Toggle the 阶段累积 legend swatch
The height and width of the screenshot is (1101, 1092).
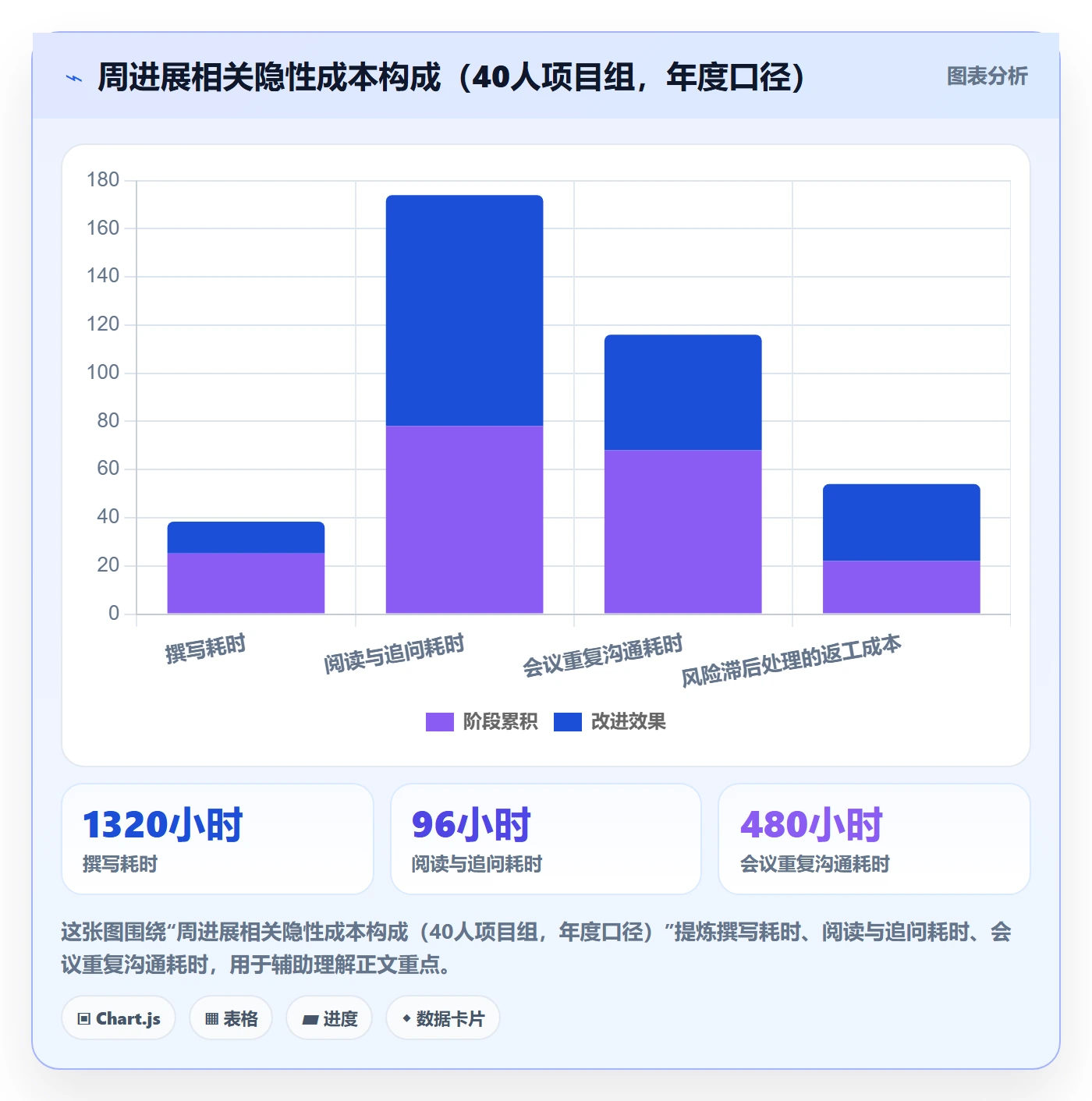coord(439,722)
